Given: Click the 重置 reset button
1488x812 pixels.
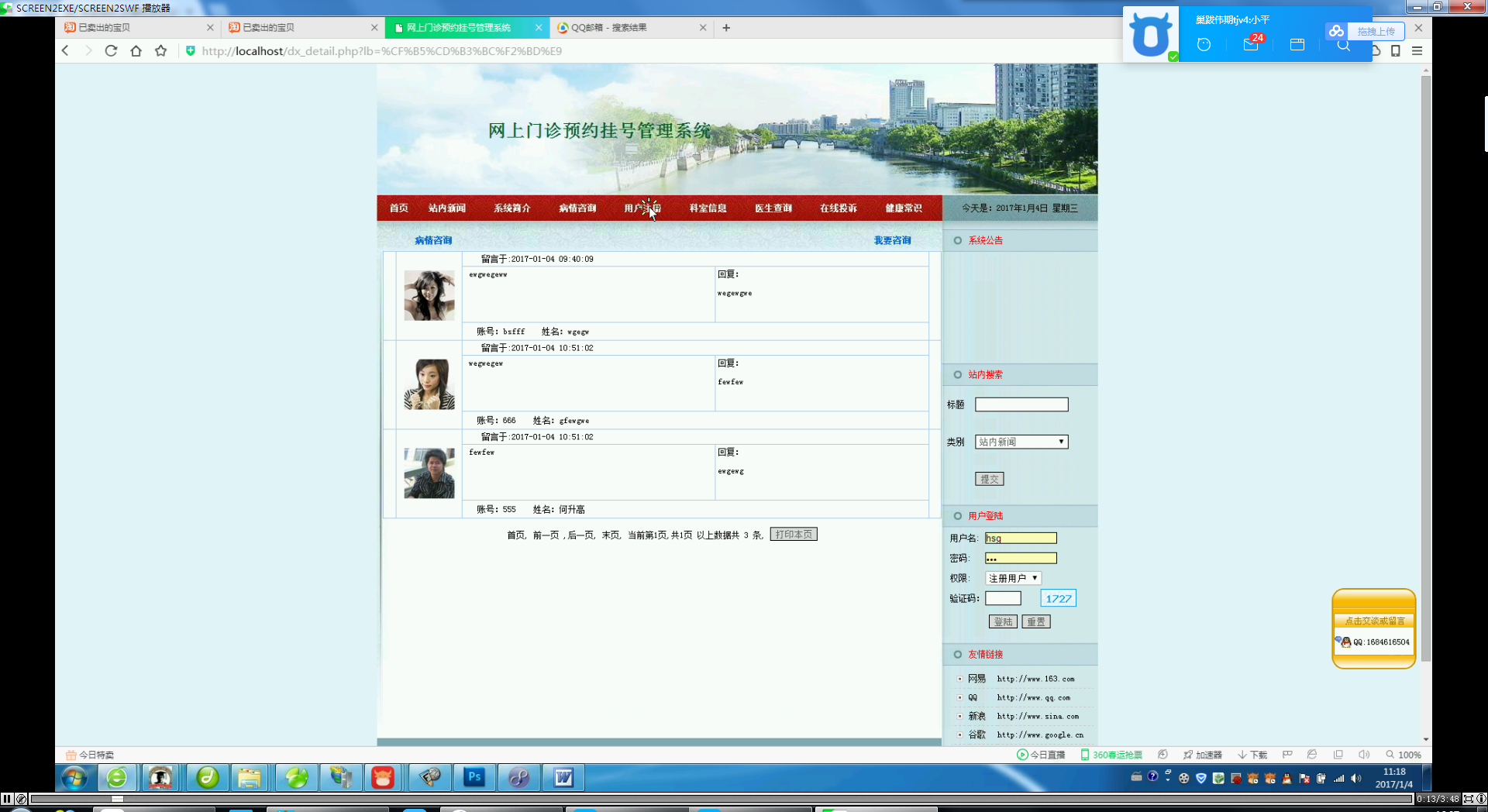Looking at the screenshot, I should click(x=1036, y=621).
